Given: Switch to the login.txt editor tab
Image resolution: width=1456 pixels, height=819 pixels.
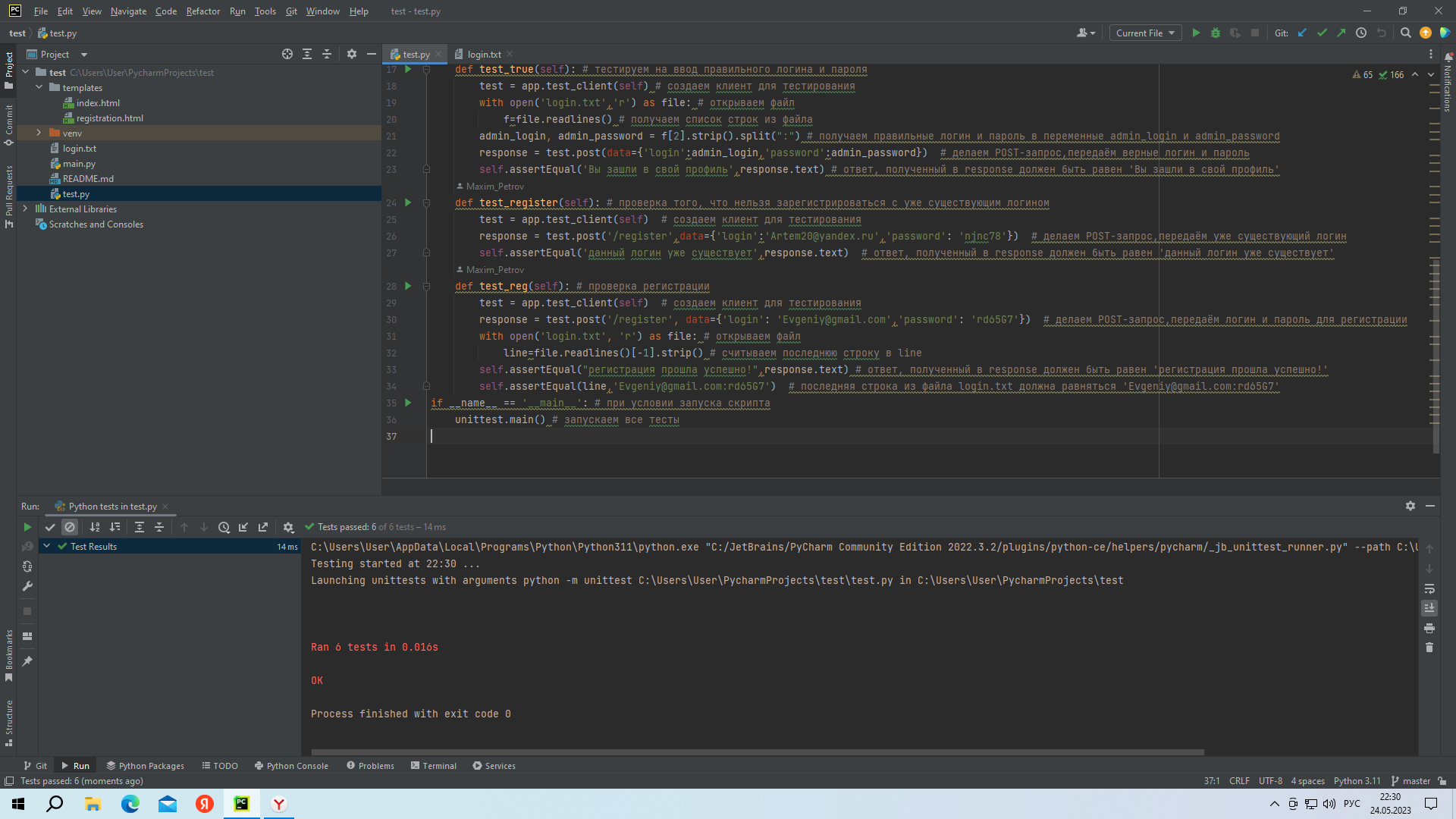Looking at the screenshot, I should 484,55.
